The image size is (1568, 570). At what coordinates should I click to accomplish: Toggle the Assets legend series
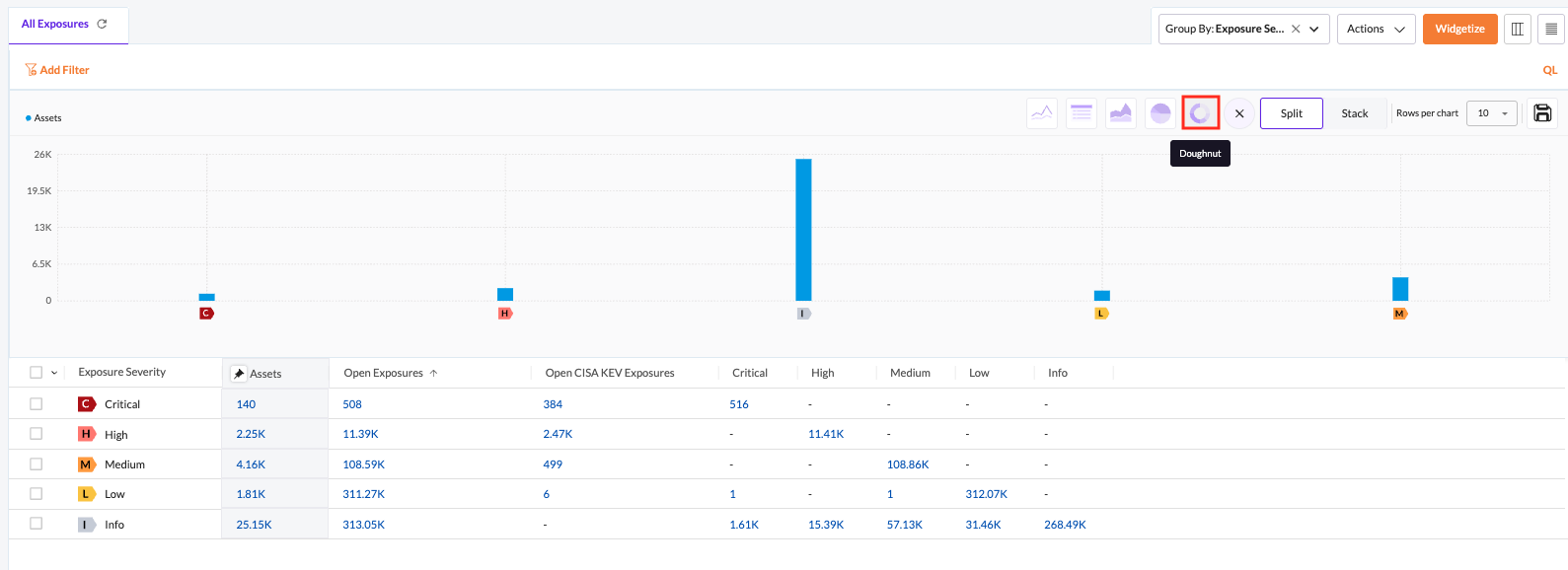coord(43,118)
